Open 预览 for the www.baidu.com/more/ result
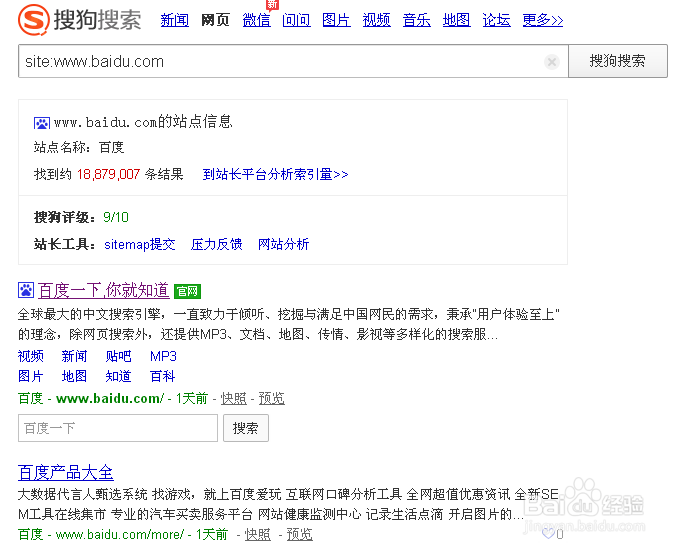This screenshot has height=551, width=683. [x=300, y=534]
